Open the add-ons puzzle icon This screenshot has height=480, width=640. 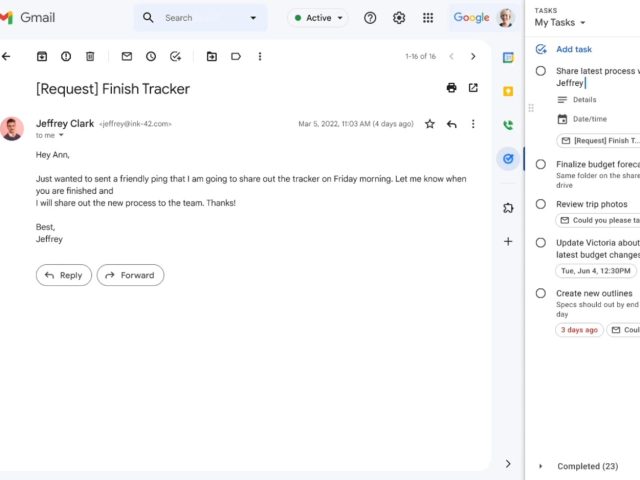(x=508, y=208)
